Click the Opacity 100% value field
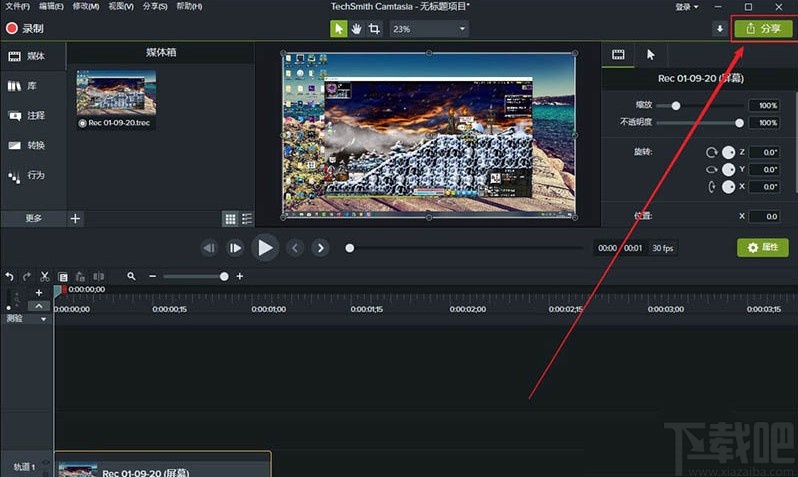This screenshot has height=477, width=798. (x=764, y=123)
